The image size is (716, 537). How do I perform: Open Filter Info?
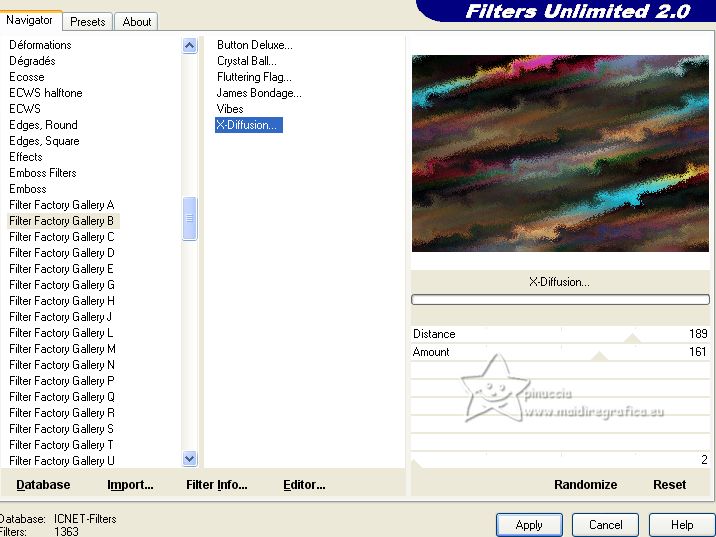[216, 484]
